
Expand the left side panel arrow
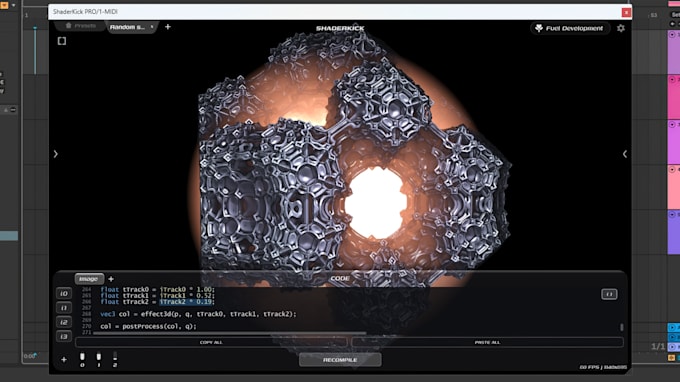[56, 154]
